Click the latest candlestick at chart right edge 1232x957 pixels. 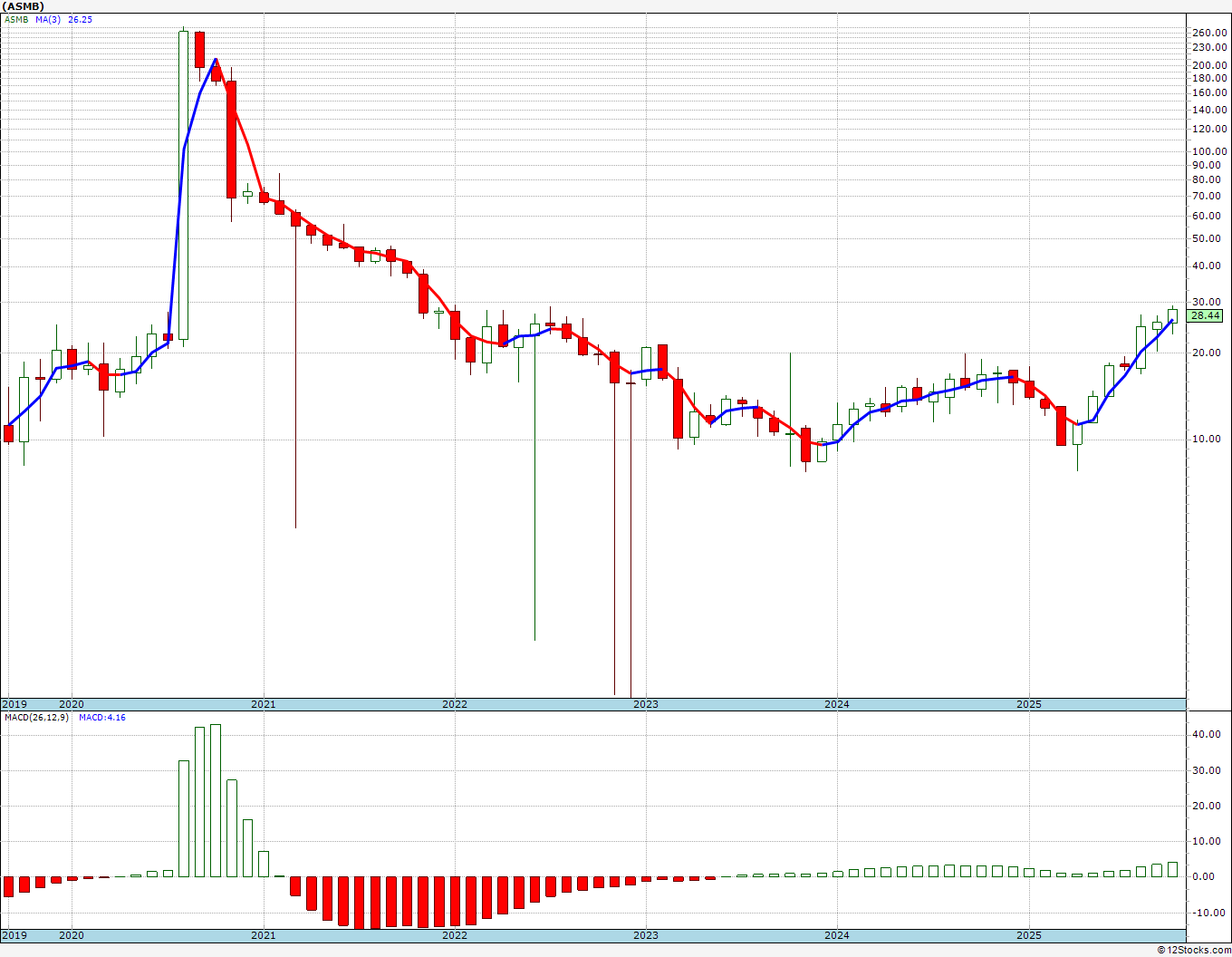pos(1172,320)
